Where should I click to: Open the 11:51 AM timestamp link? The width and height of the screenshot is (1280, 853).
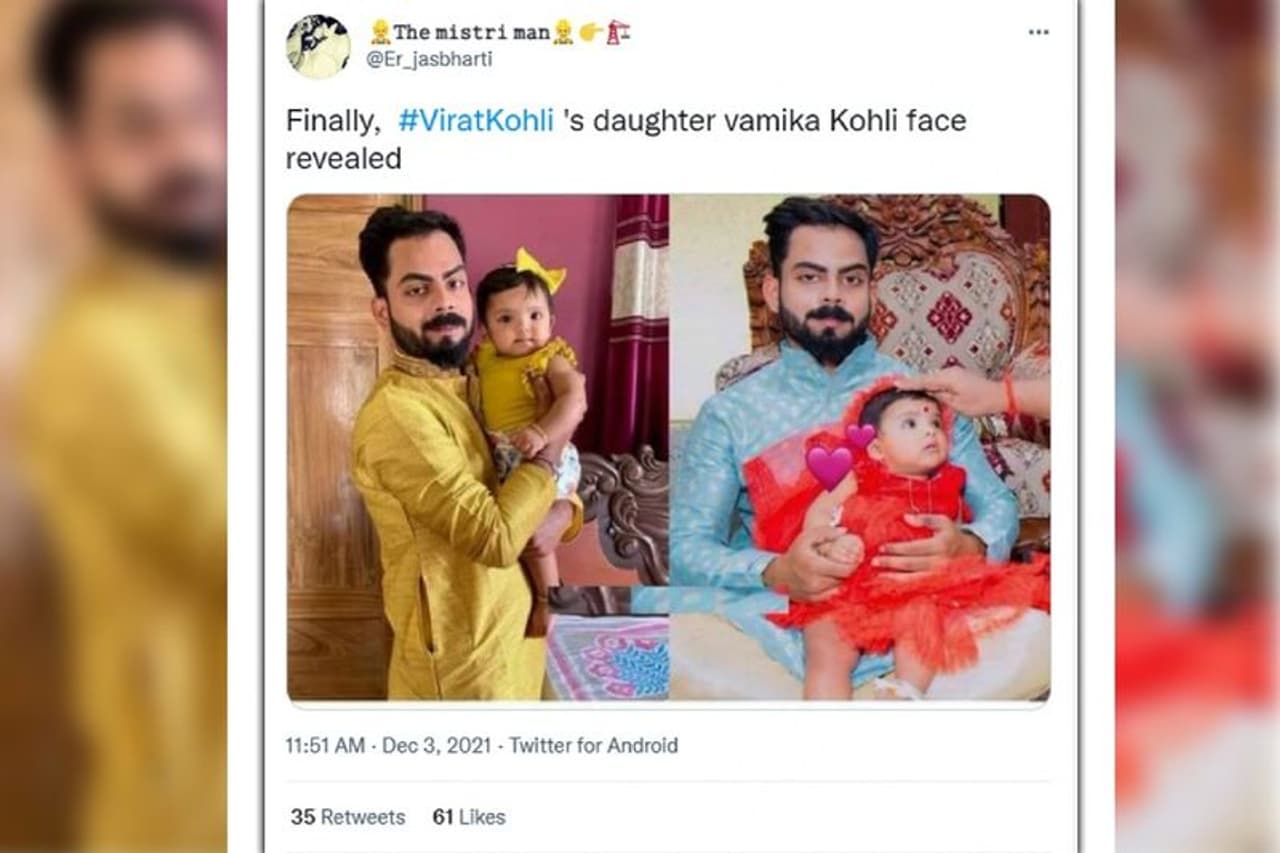325,746
